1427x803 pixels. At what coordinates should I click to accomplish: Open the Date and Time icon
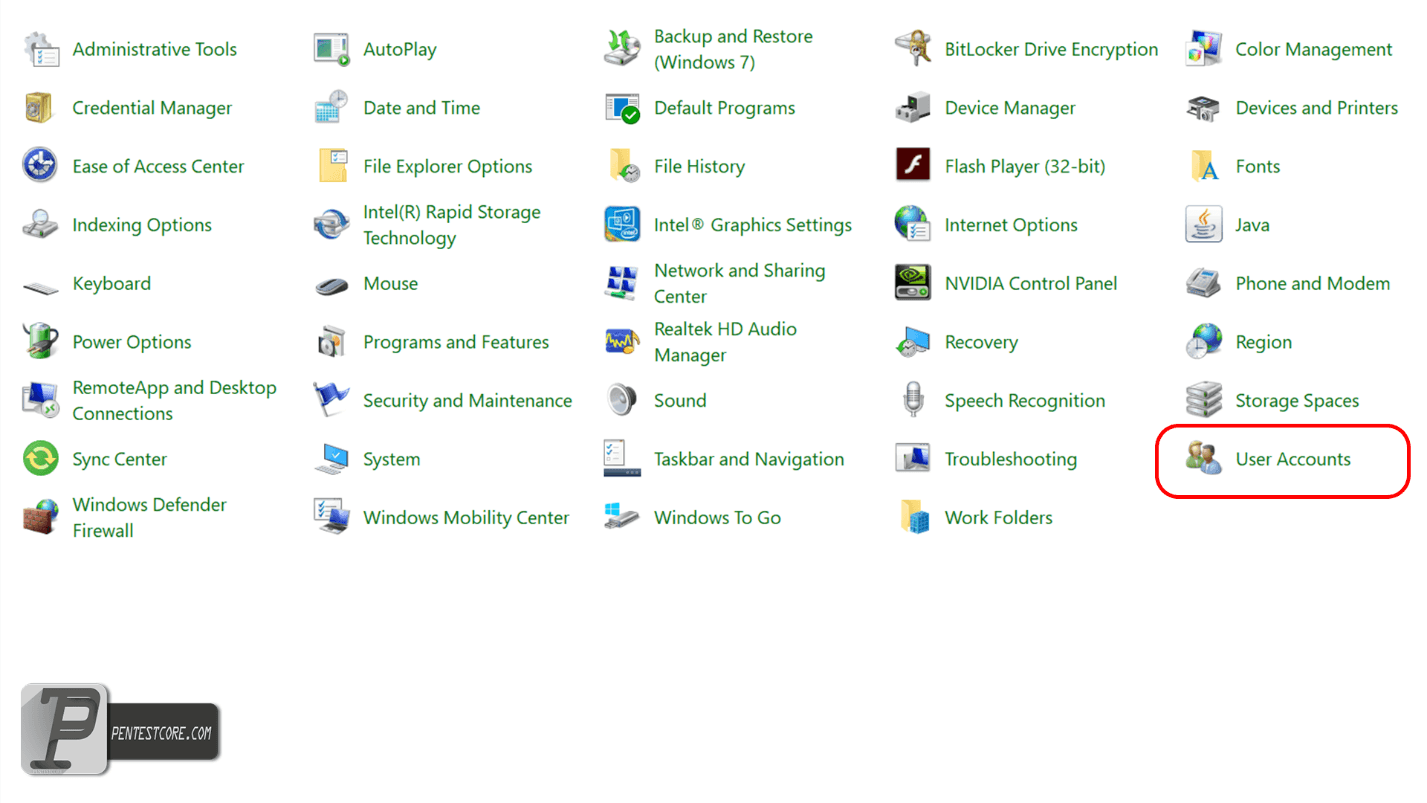[331, 108]
